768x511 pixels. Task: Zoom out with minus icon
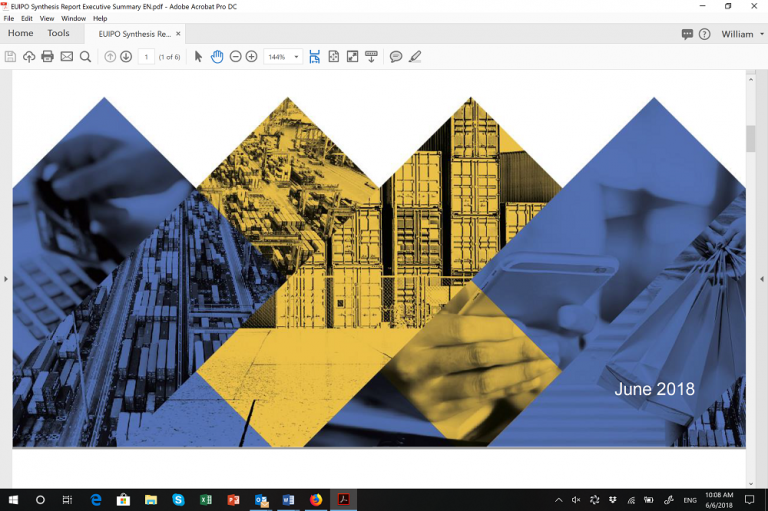coord(235,57)
